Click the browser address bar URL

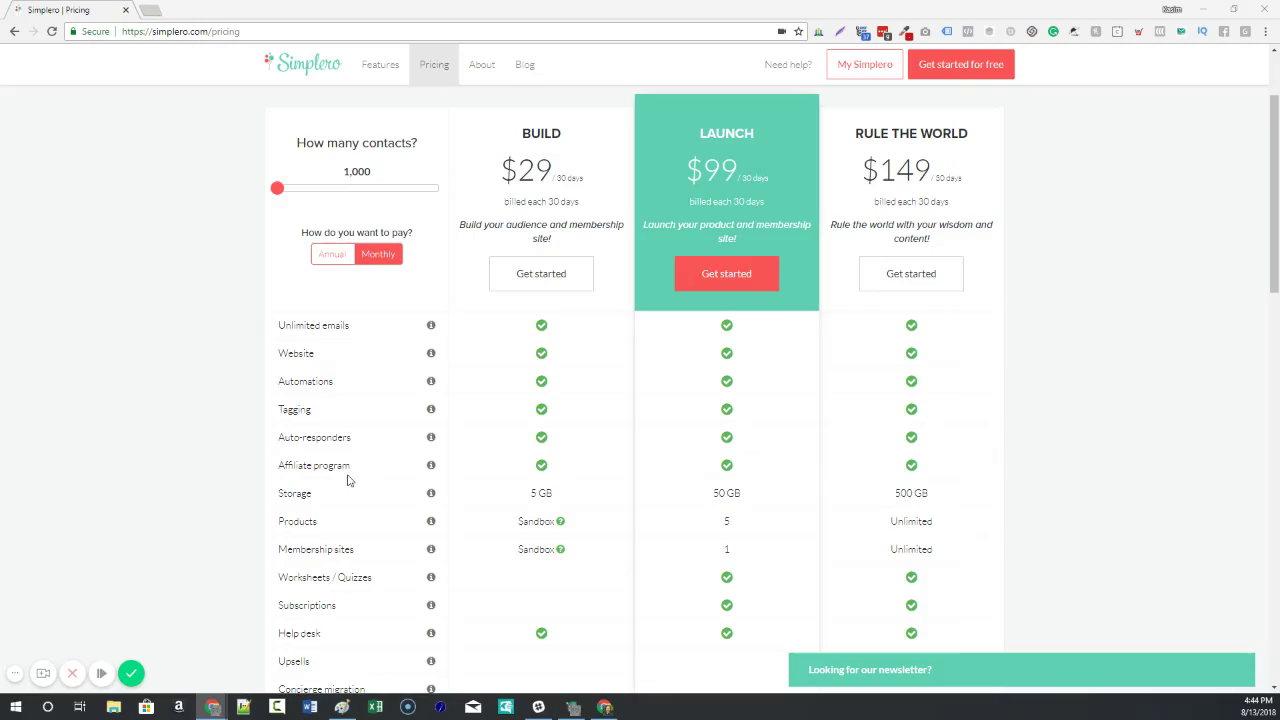180,32
